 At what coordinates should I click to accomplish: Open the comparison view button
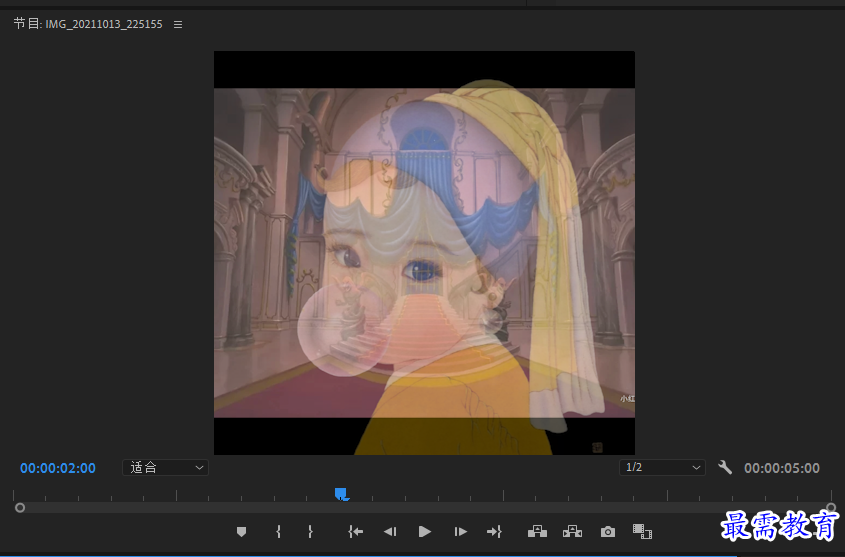[x=642, y=532]
